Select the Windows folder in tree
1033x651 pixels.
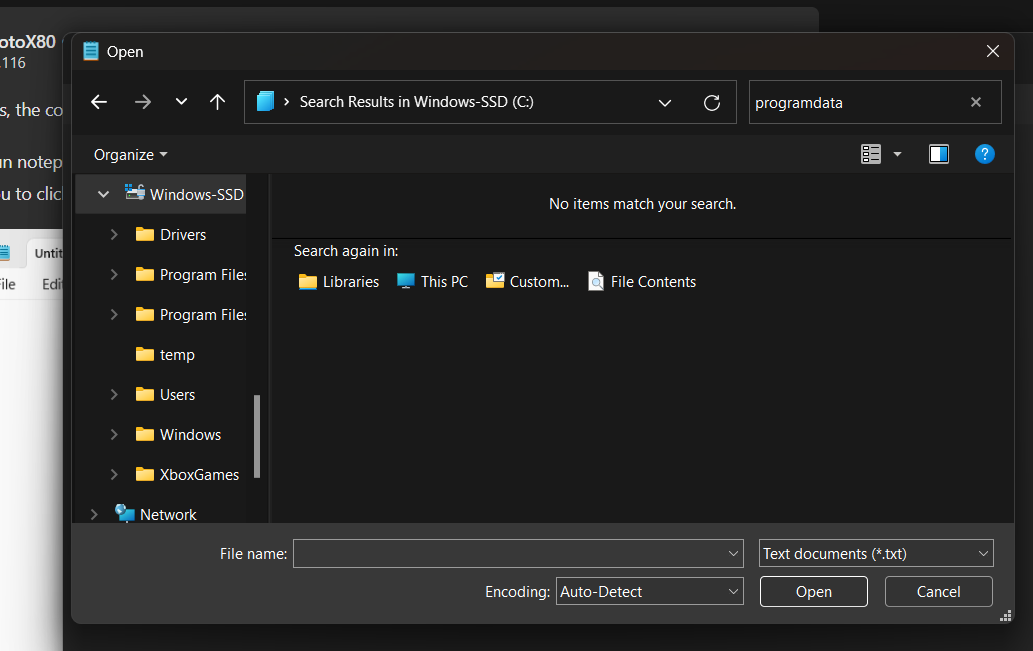(x=178, y=435)
